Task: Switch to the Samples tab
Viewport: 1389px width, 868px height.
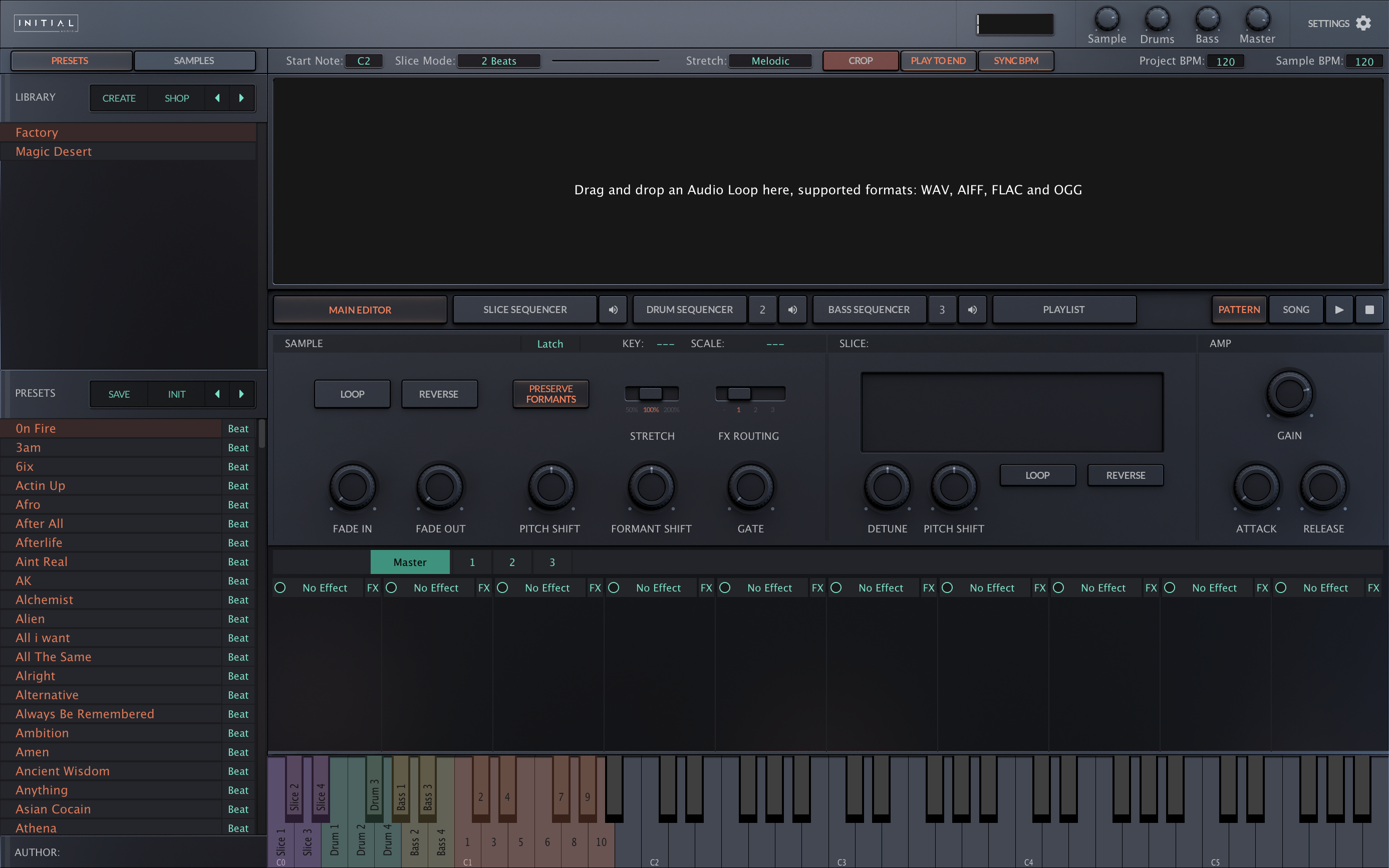Action: (194, 61)
